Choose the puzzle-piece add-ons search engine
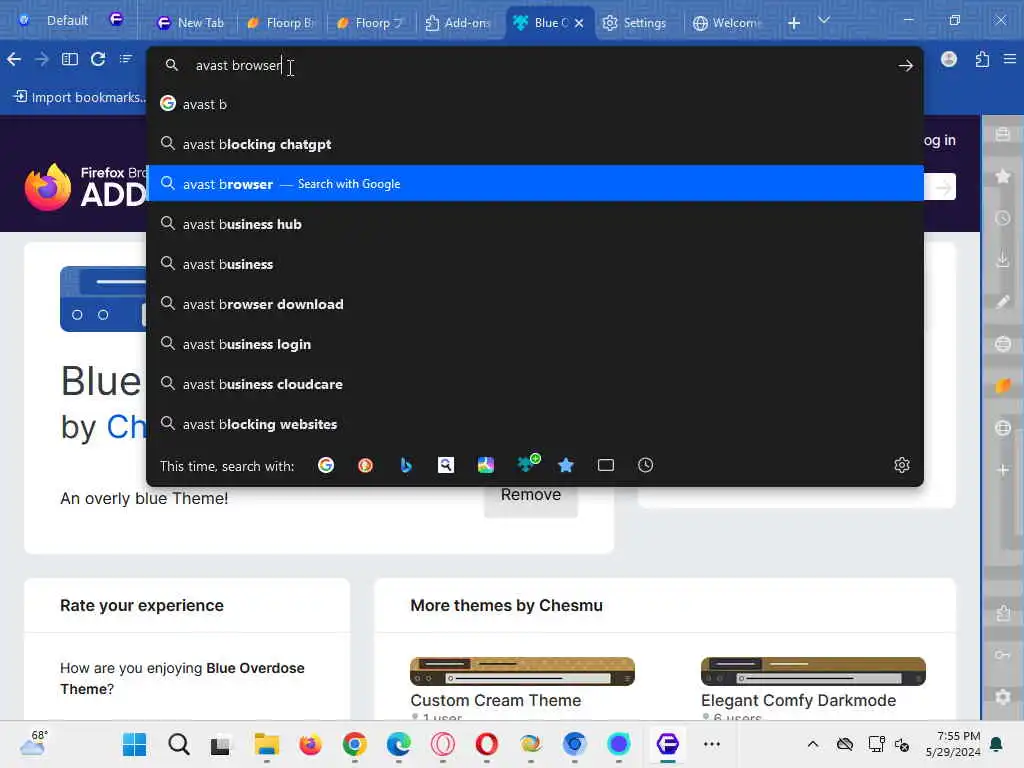This screenshot has height=768, width=1024. 528,464
